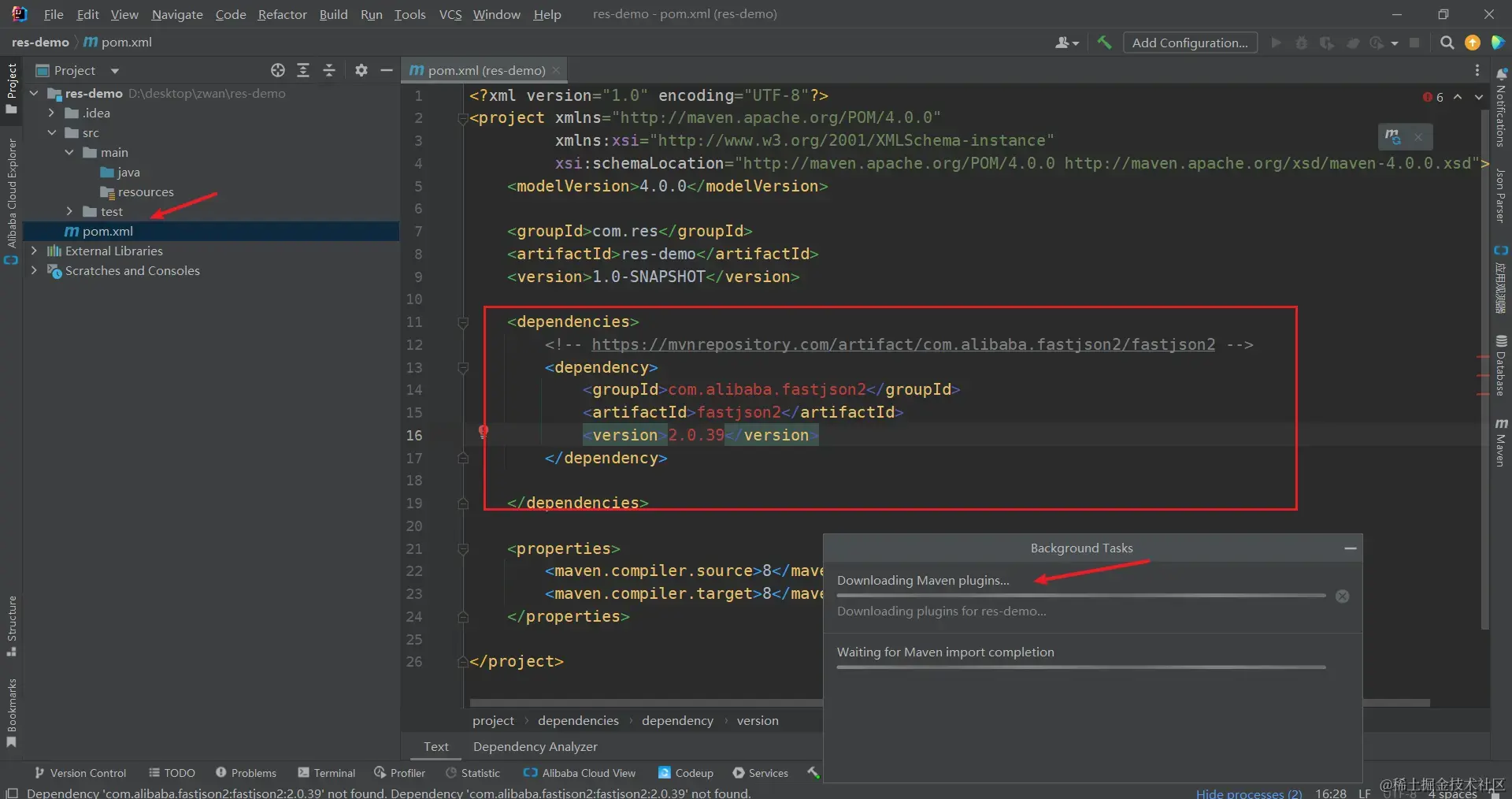This screenshot has width=1512, height=799.
Task: Load Maven changes floating icon
Action: [1393, 136]
